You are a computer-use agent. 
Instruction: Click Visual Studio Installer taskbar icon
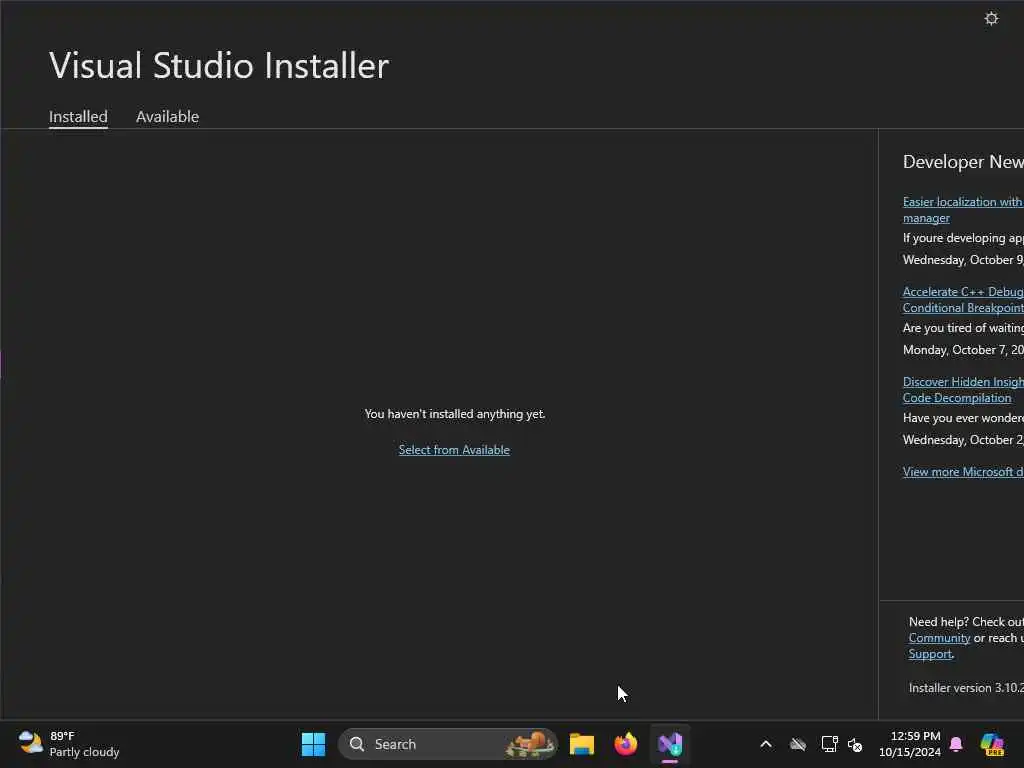pos(670,744)
